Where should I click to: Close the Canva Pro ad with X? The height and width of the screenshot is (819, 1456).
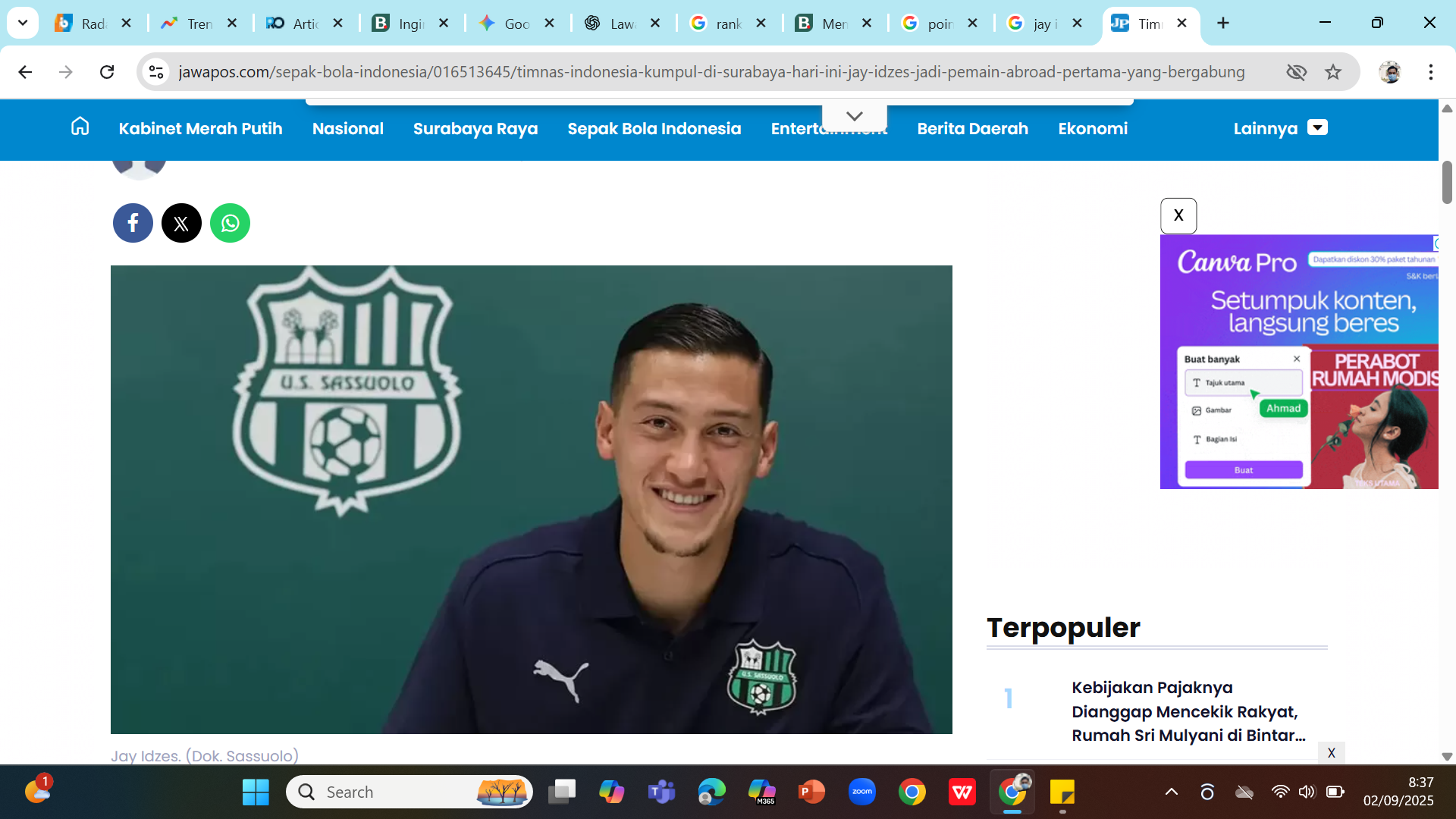point(1178,216)
